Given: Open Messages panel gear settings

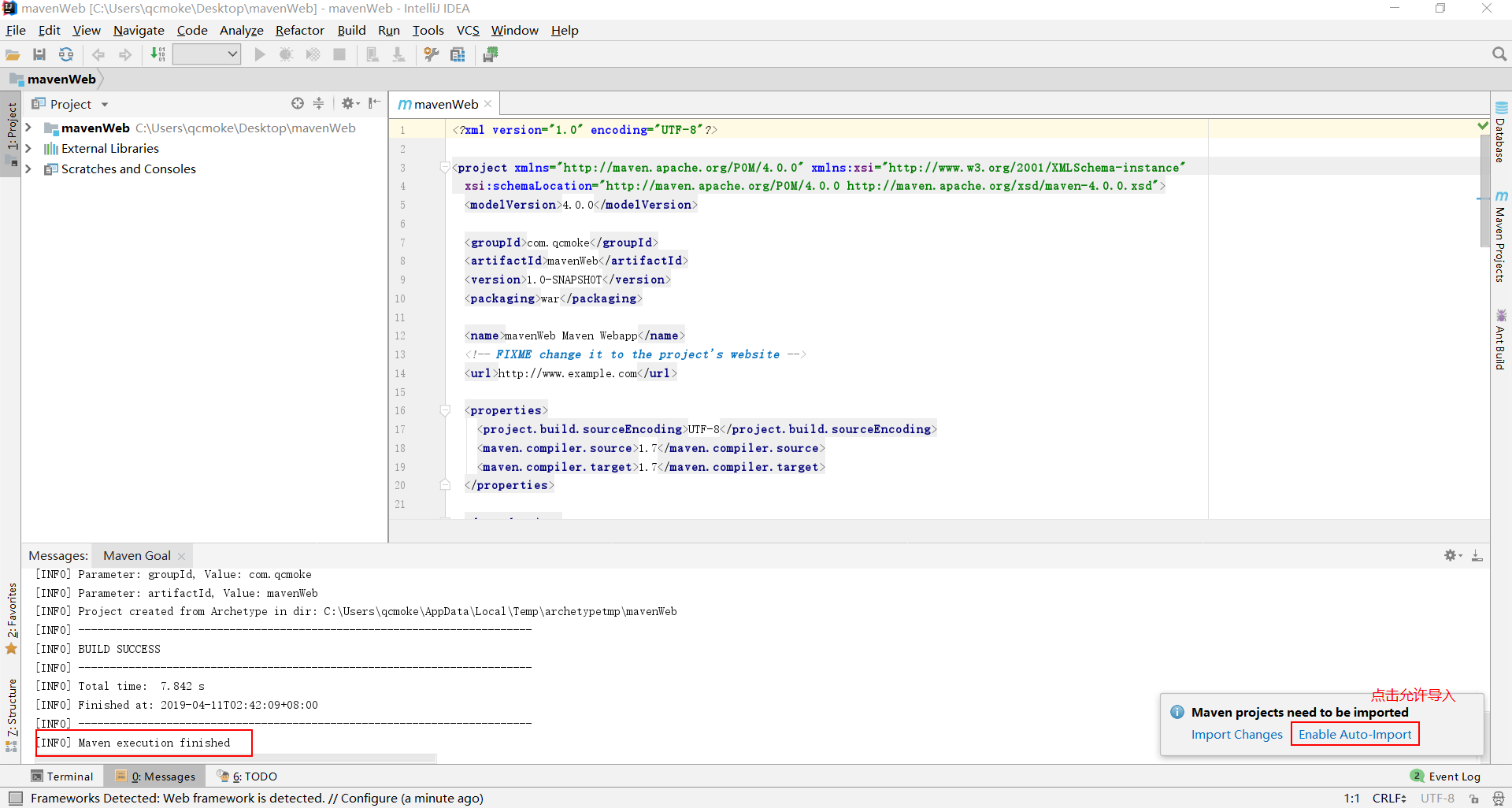Looking at the screenshot, I should pos(1453,555).
